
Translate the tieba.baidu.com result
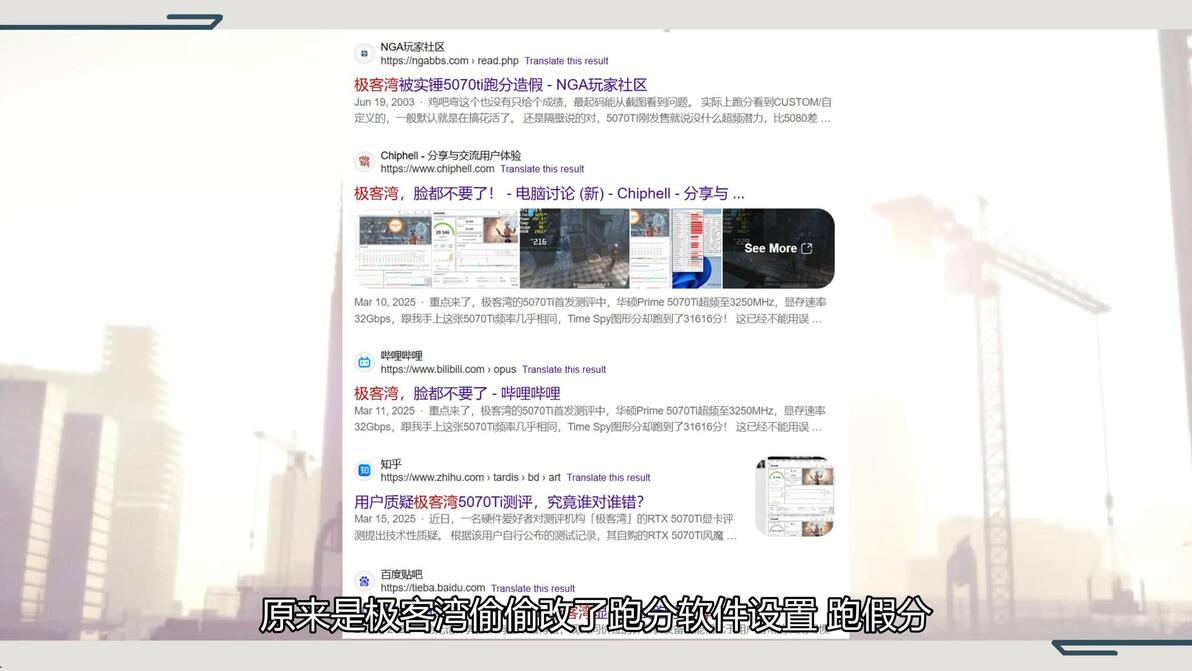[533, 589]
